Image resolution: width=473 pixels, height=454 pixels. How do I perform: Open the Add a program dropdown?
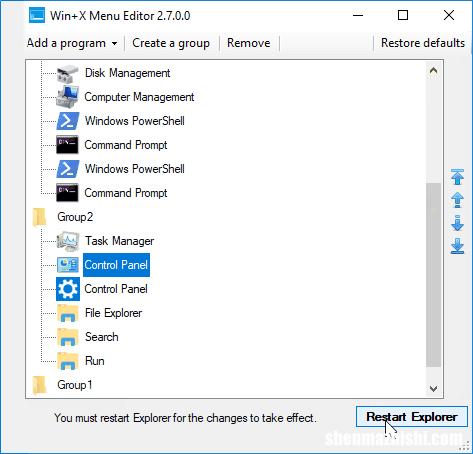(72, 43)
